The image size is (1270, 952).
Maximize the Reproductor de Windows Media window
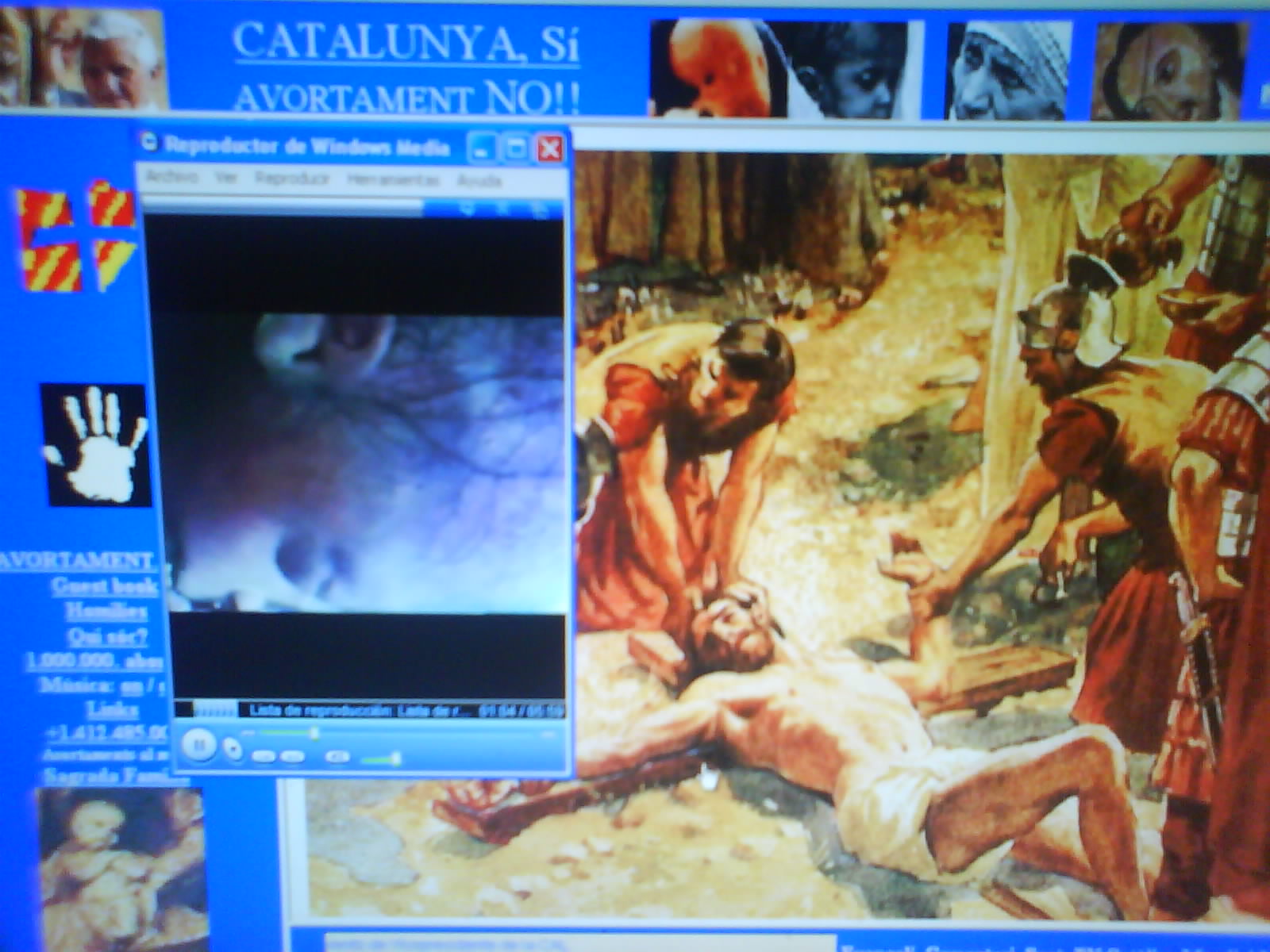tap(516, 148)
